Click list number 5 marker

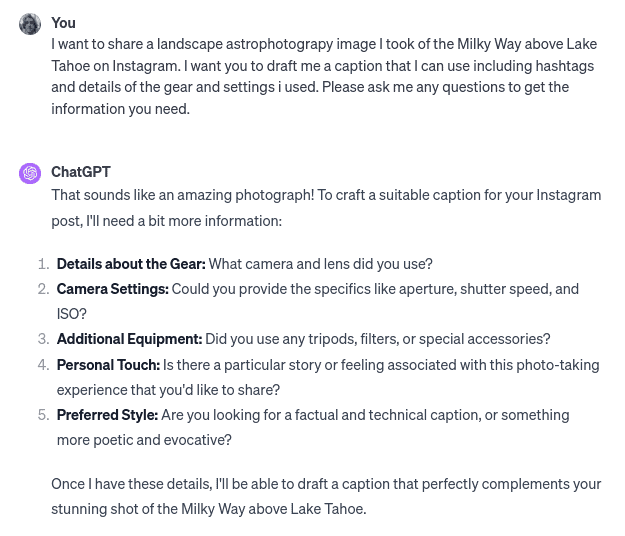(x=43, y=415)
